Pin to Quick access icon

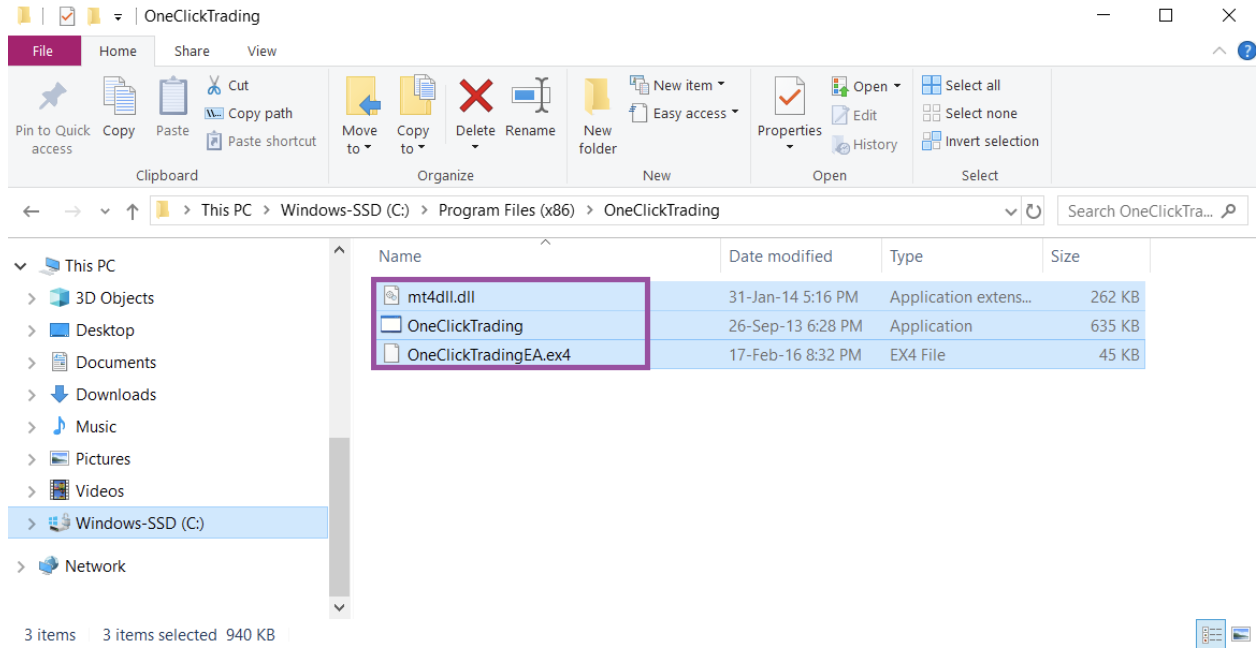point(52,97)
